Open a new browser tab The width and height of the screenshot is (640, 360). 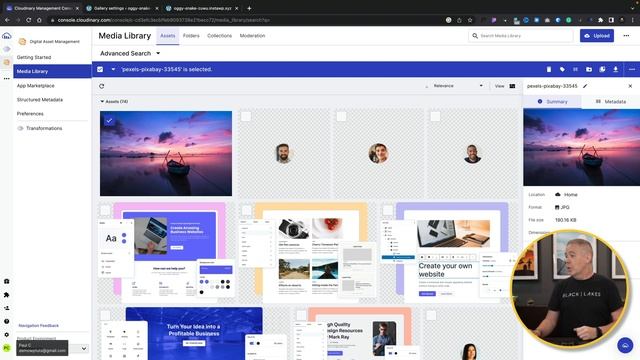tap(249, 8)
